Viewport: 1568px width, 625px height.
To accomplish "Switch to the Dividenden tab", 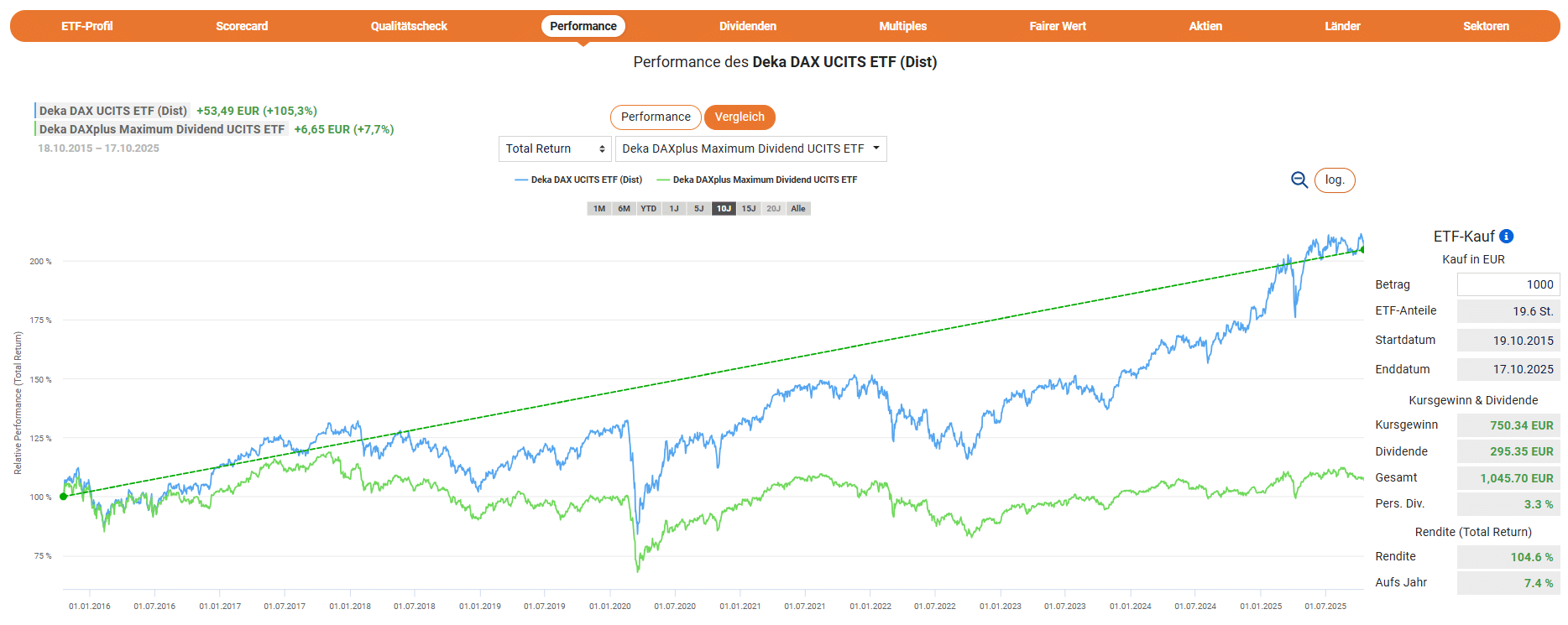I will pos(747,26).
